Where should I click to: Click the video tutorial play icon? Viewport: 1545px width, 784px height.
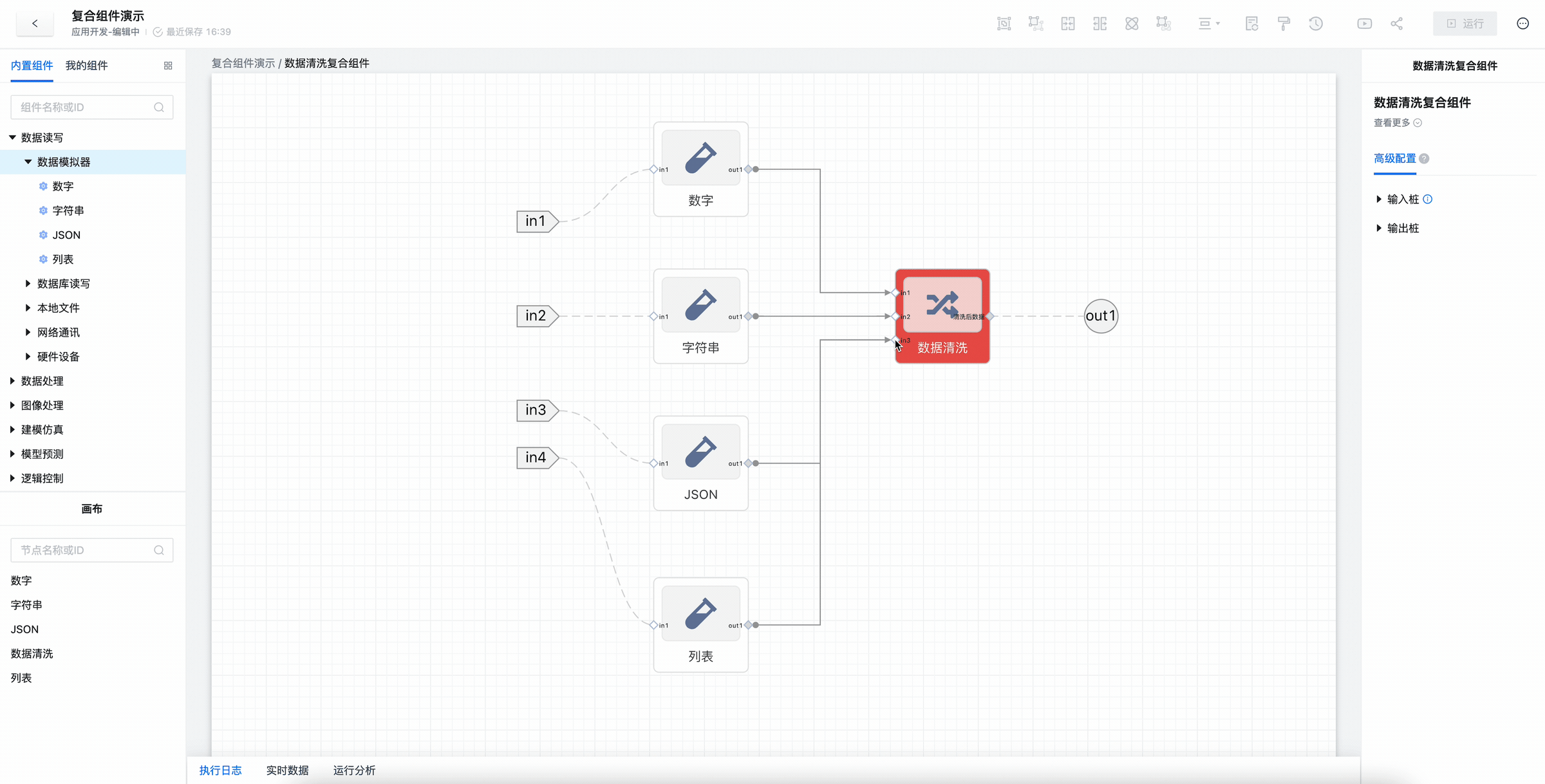tap(1364, 24)
